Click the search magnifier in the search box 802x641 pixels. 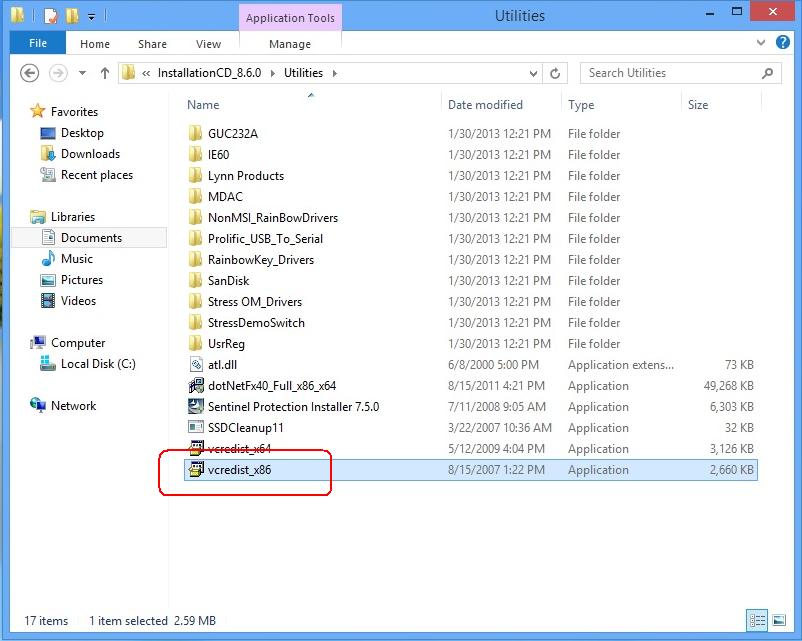[x=766, y=73]
